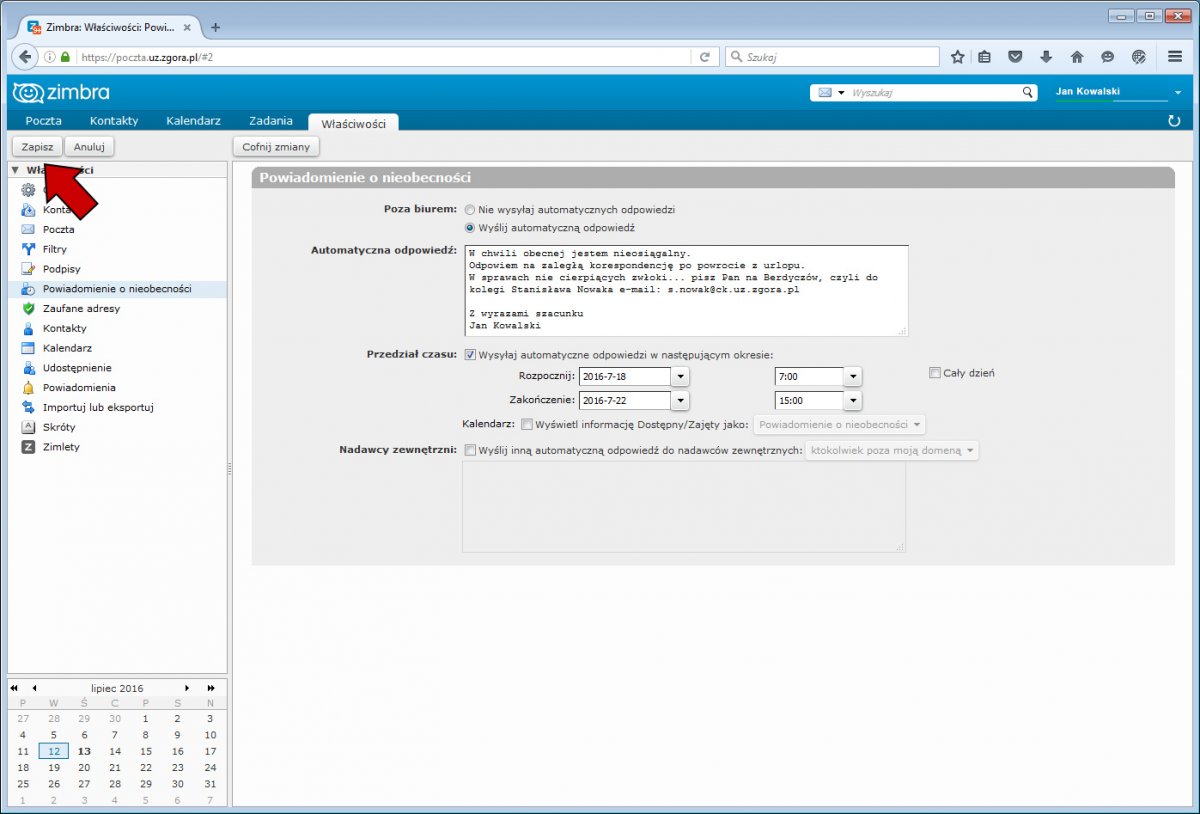Click the Powiadomienia bell icon

28,387
